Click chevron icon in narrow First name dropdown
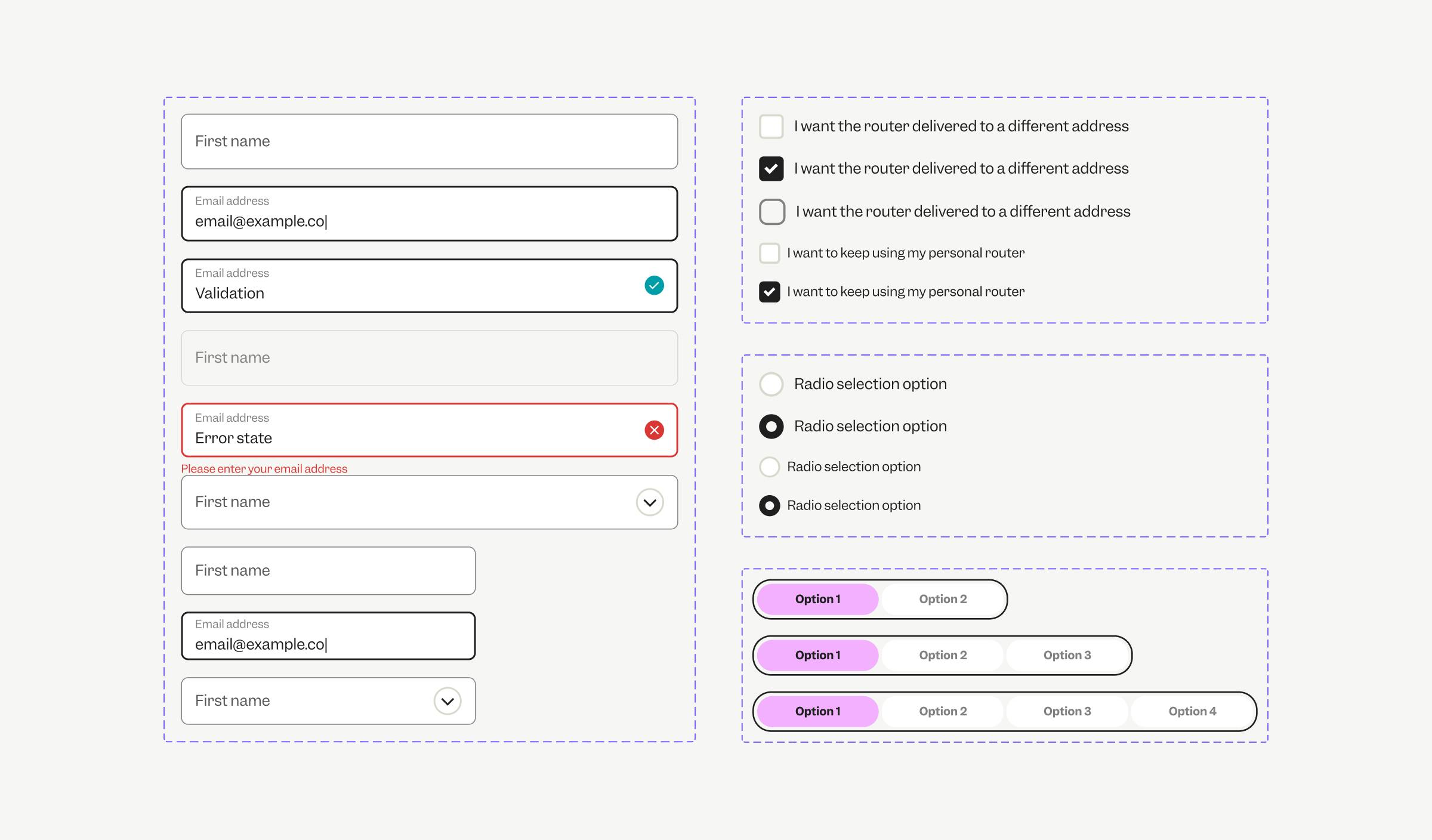Viewport: 1432px width, 840px height. [447, 701]
